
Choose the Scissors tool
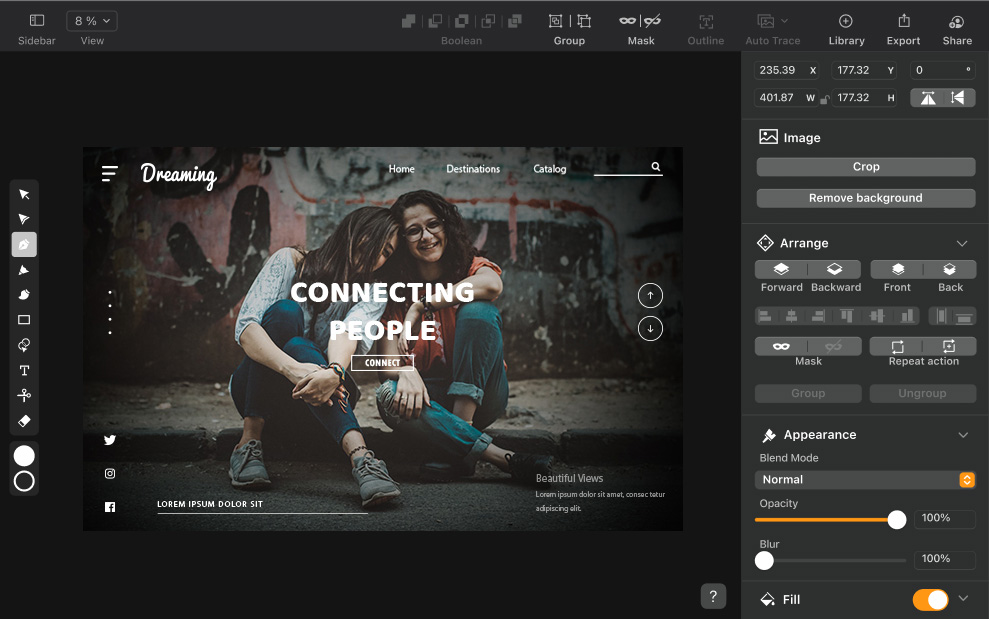24,396
